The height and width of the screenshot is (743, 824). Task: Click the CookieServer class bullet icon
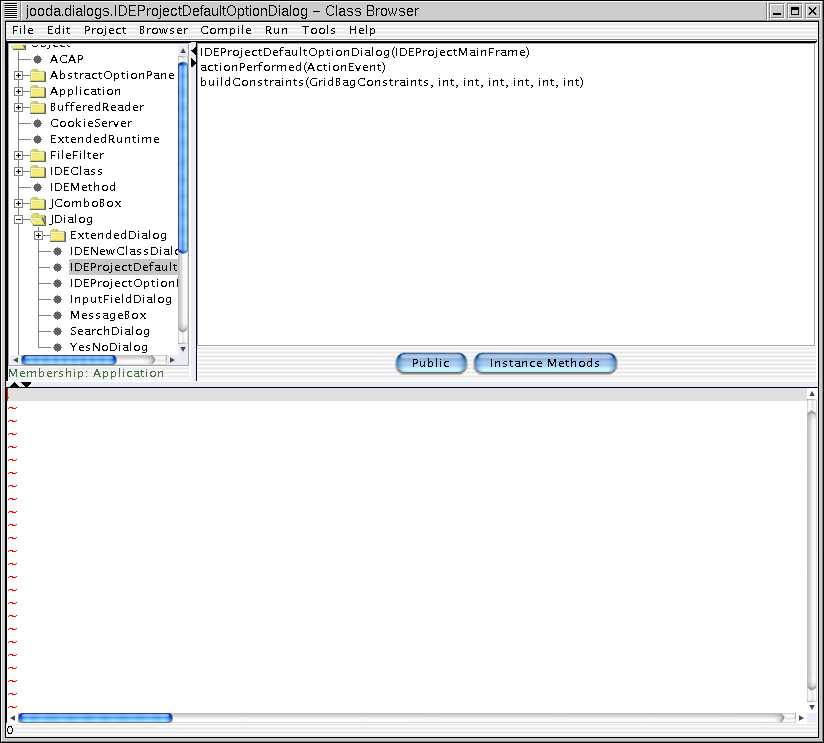click(x=37, y=123)
